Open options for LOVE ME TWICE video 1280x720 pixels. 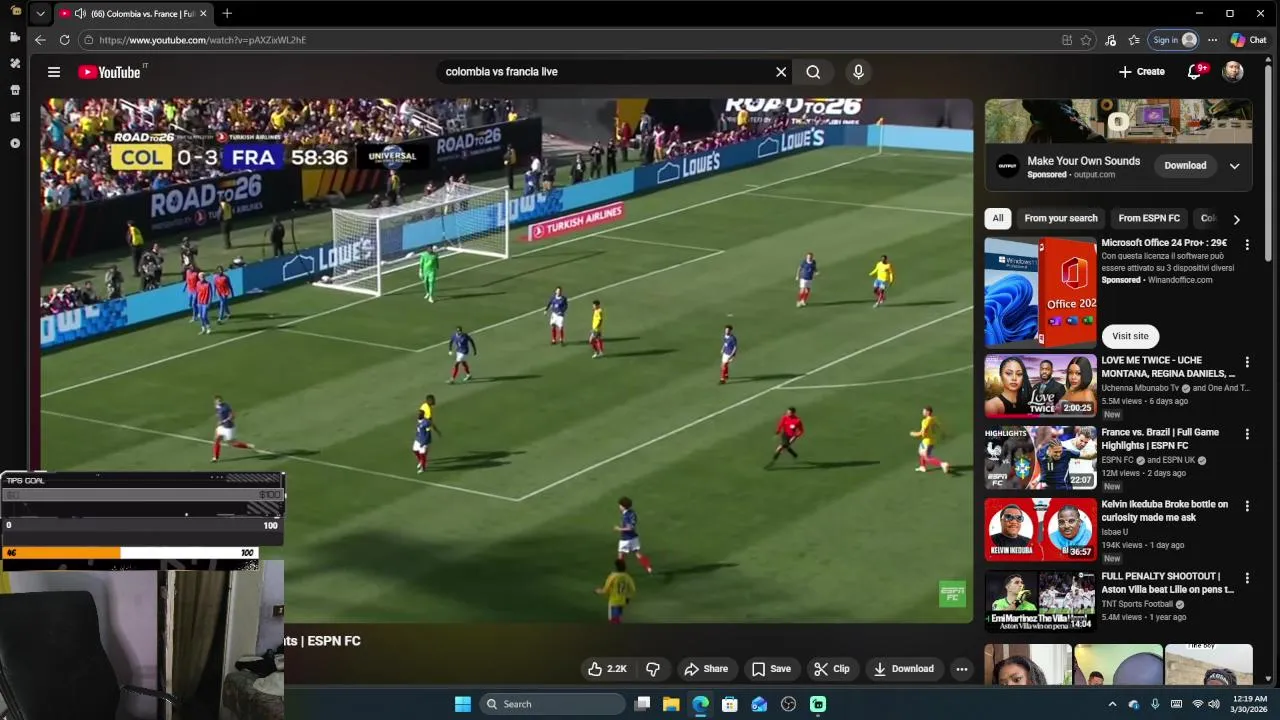pos(1246,362)
